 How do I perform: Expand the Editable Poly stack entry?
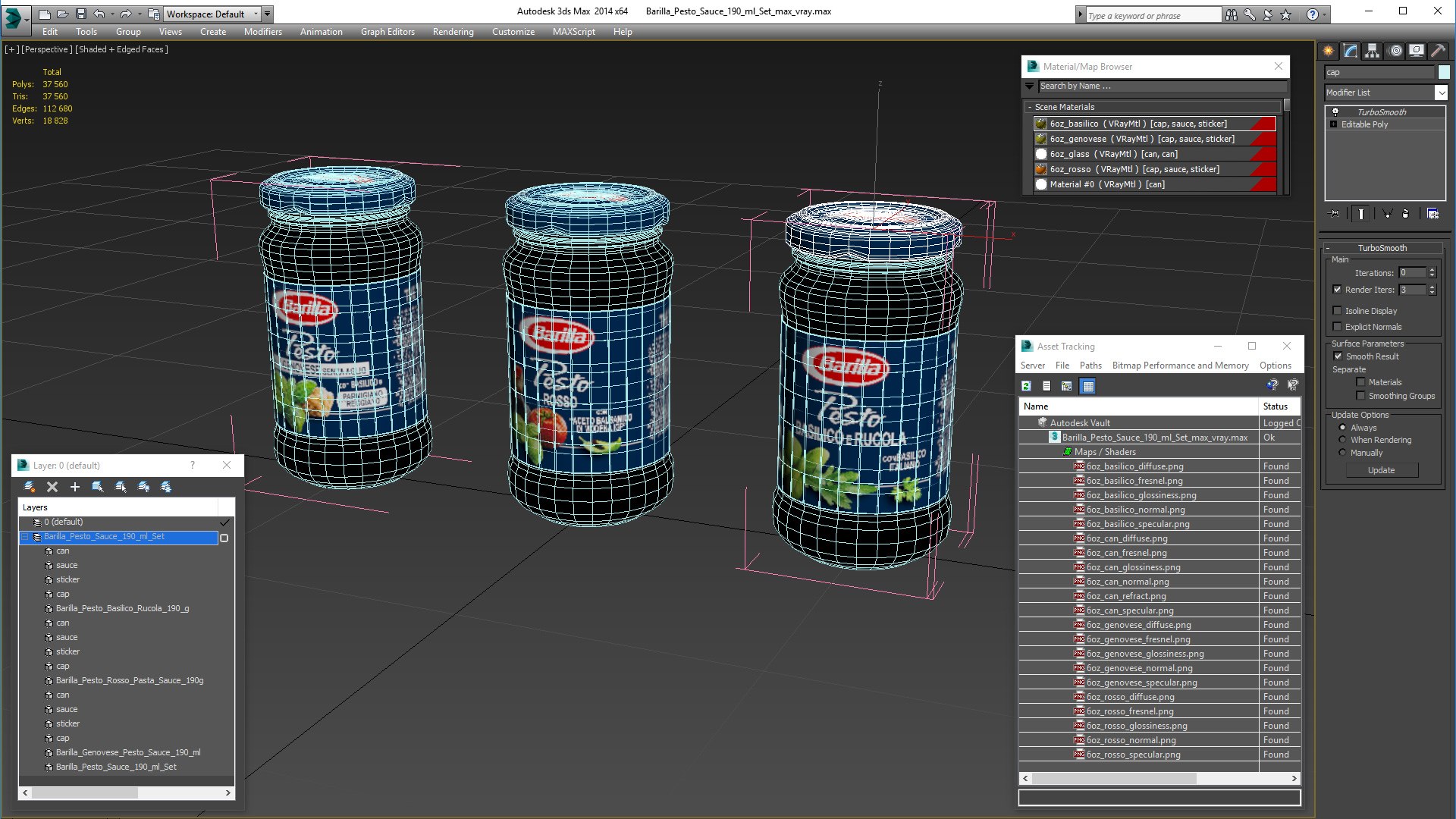[1334, 124]
